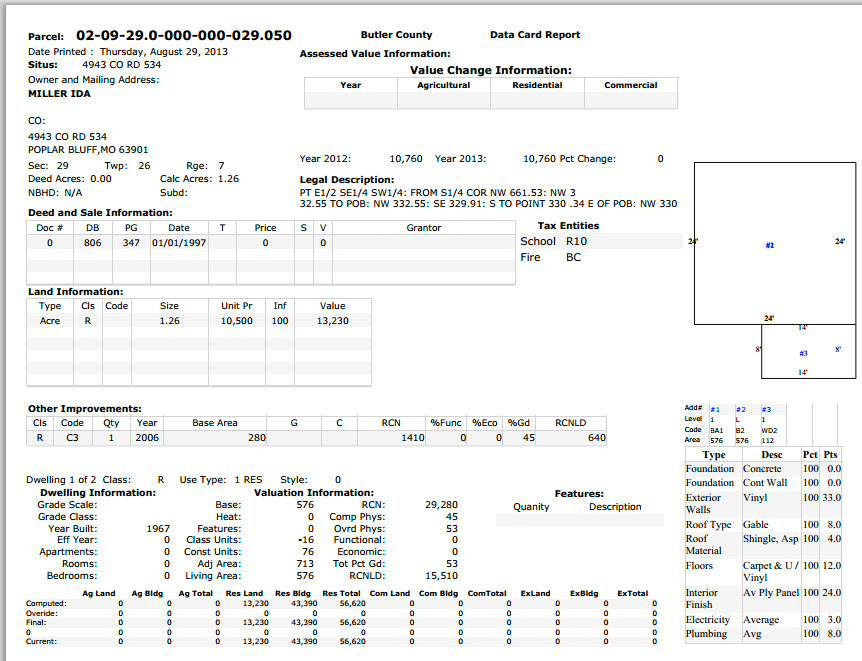Image resolution: width=862 pixels, height=661 pixels.
Task: Select the 2006 year in Other Improvements
Action: pyautogui.click(x=147, y=437)
